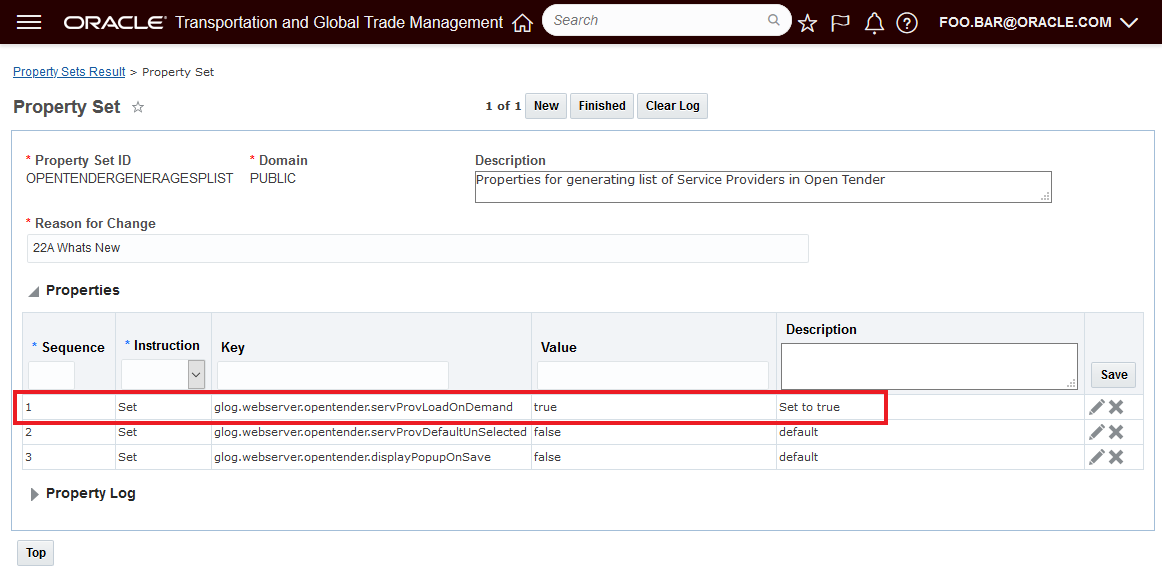This screenshot has width=1162, height=574.
Task: Click the flag icon in header
Action: click(x=840, y=22)
